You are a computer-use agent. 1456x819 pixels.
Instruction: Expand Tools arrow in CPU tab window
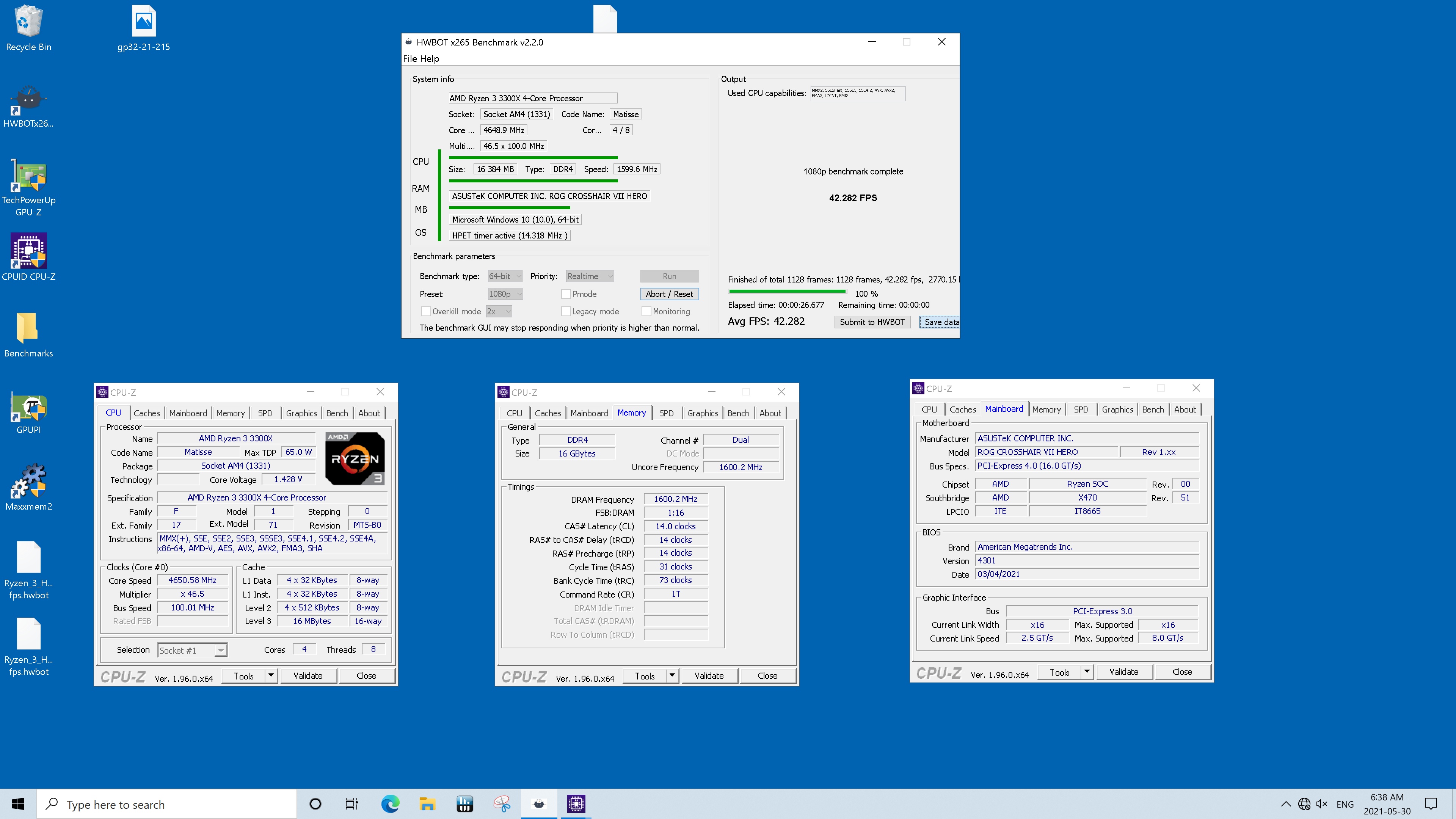pyautogui.click(x=271, y=675)
